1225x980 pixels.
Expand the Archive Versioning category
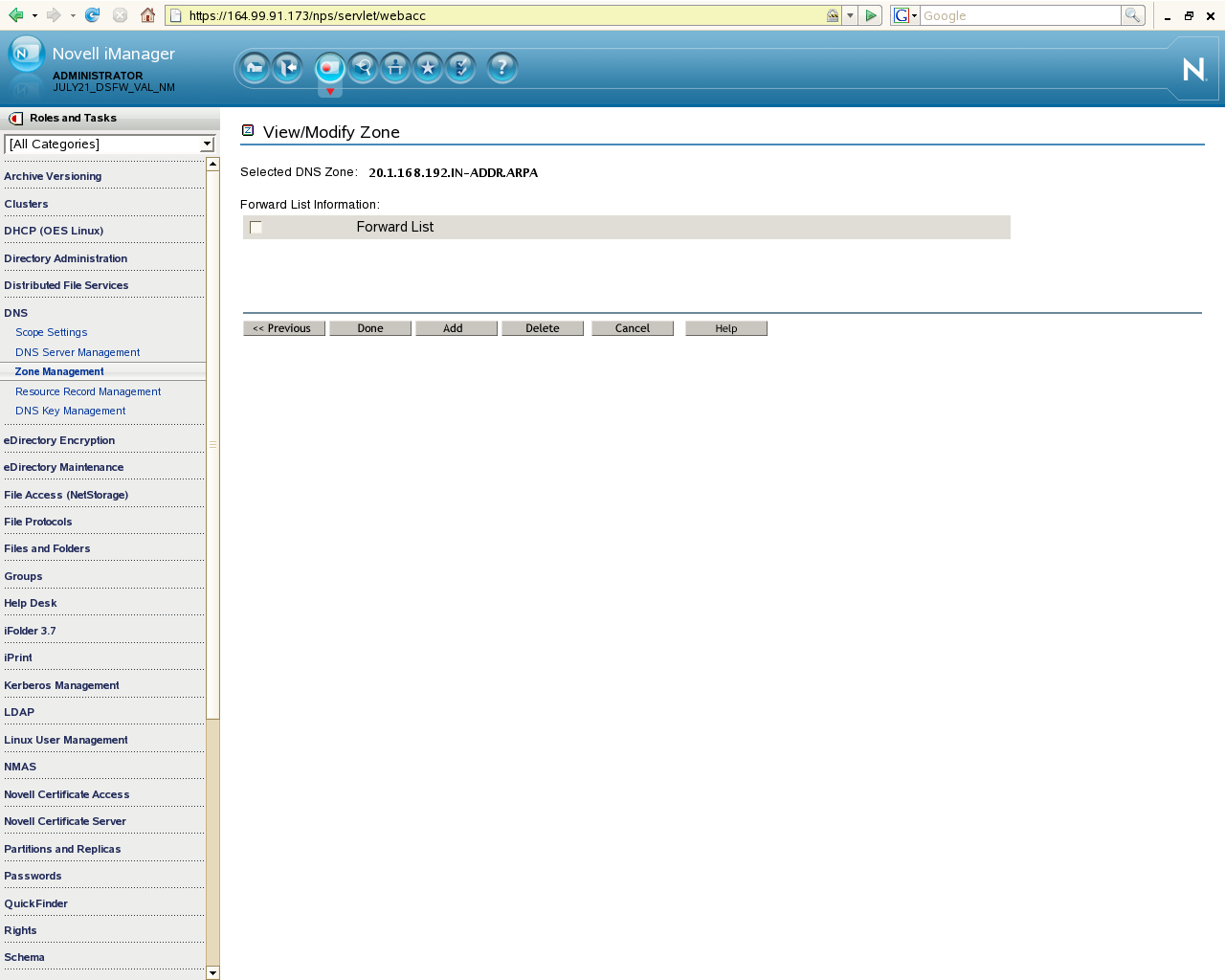pyautogui.click(x=53, y=176)
